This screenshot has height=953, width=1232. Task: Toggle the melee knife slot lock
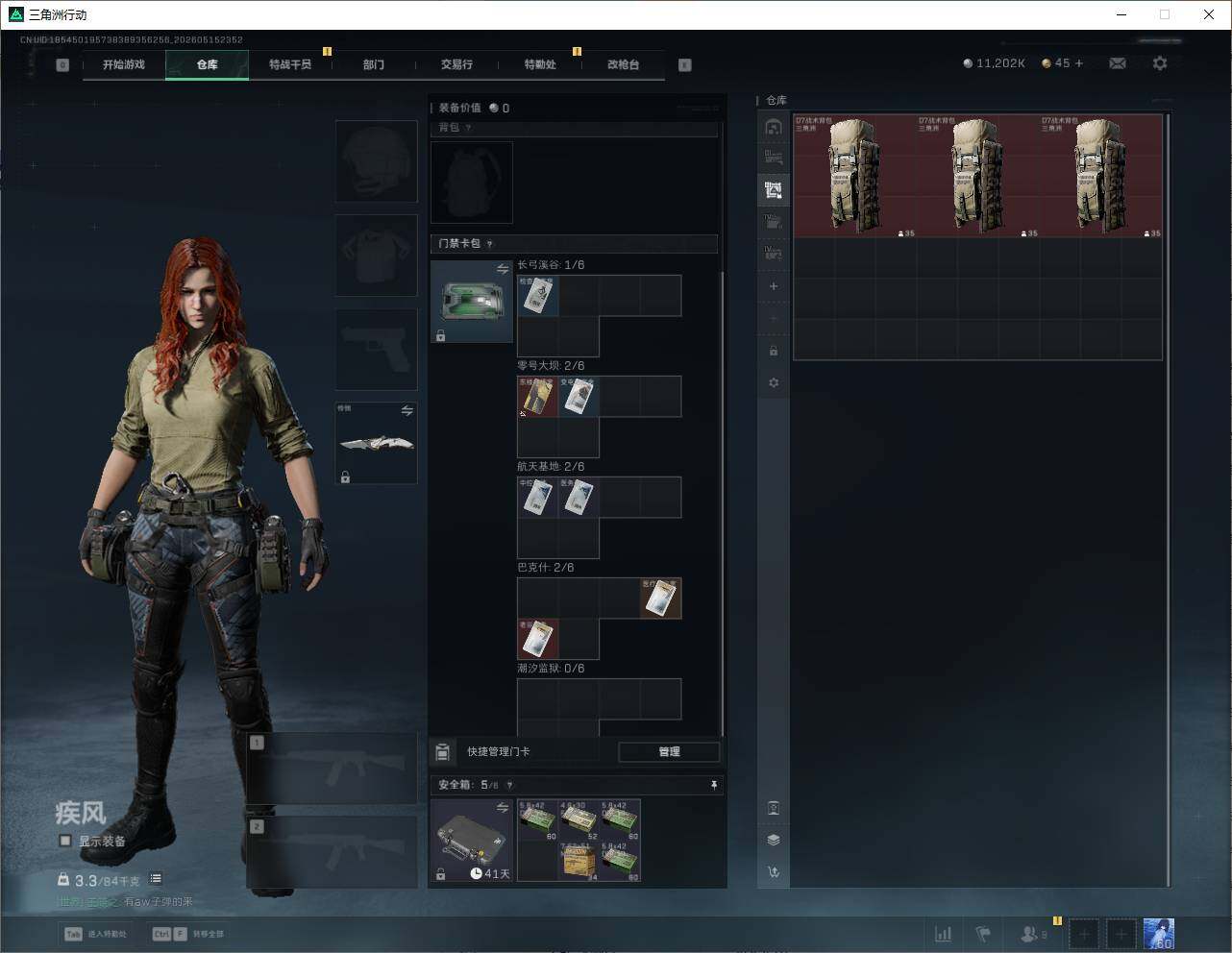[x=345, y=476]
